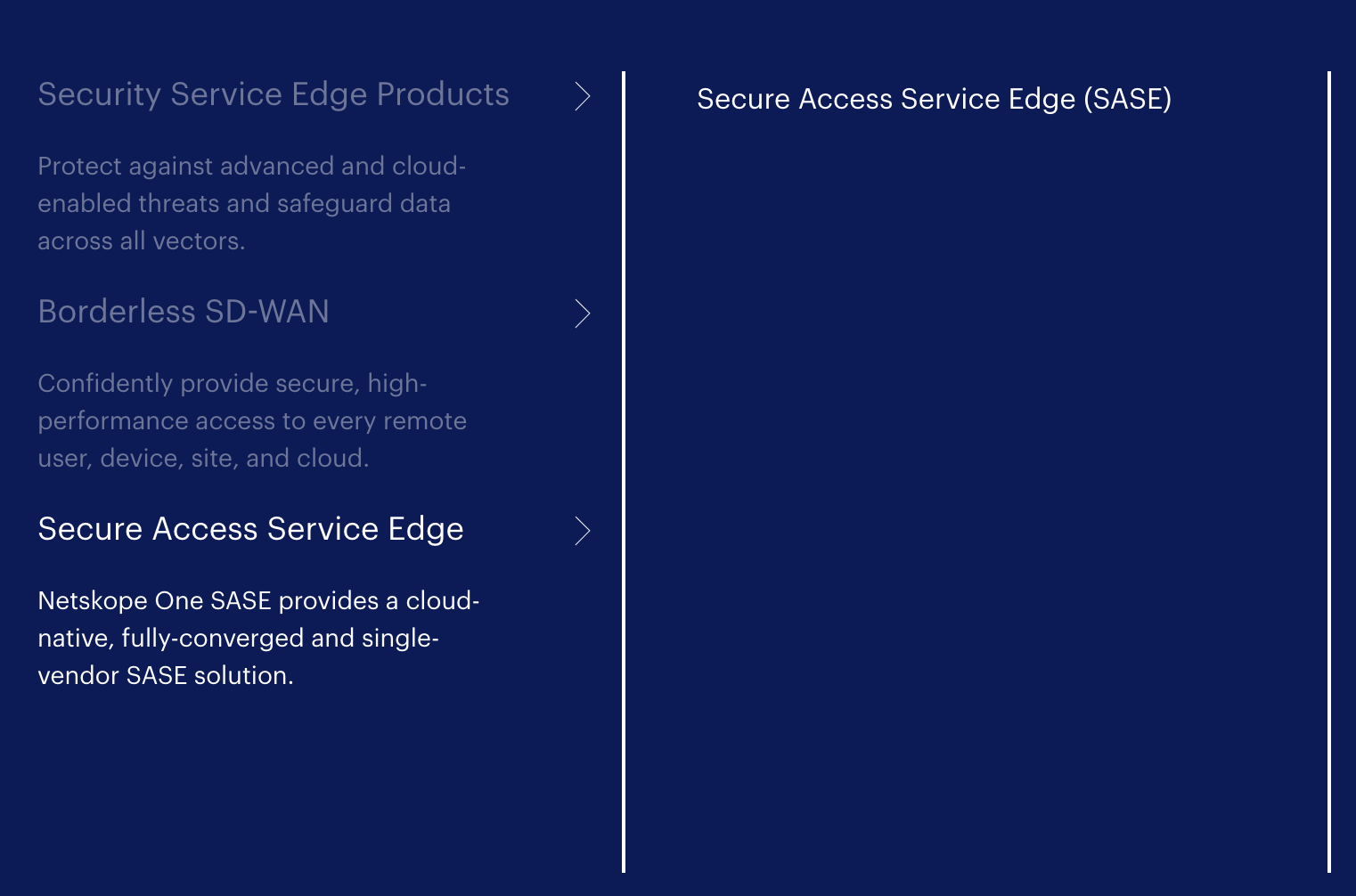Select the Security Service Edge Products heading
This screenshot has width=1356, height=896.
pyautogui.click(x=273, y=94)
